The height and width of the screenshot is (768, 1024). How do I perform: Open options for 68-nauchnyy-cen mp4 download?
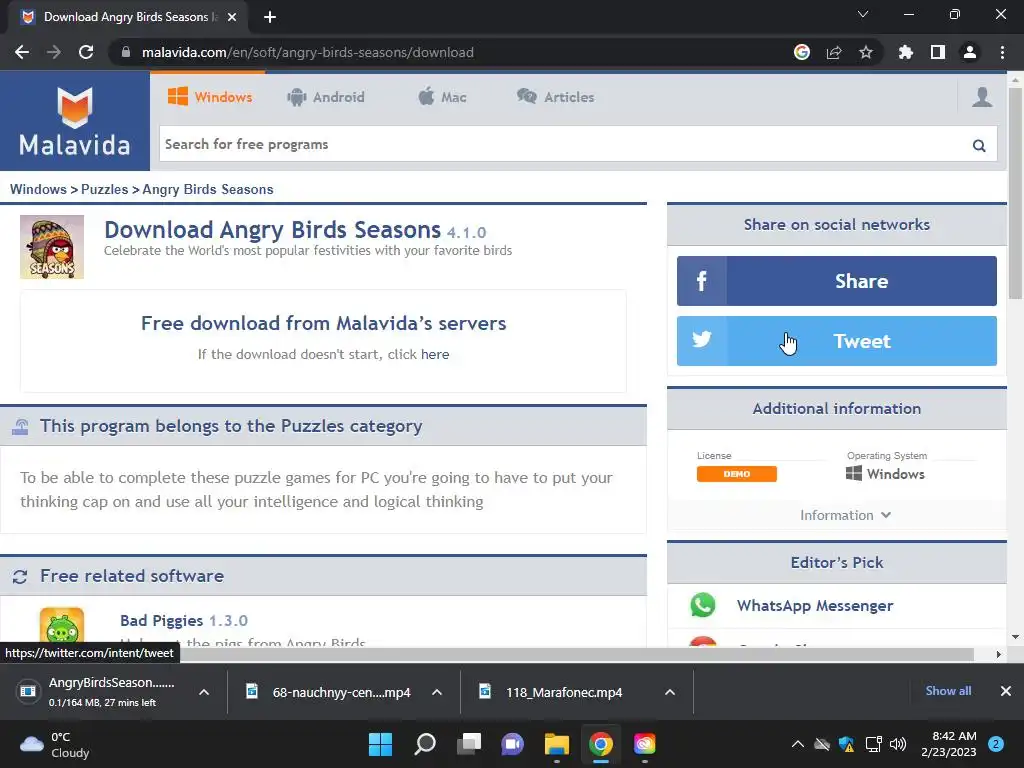coord(437,692)
